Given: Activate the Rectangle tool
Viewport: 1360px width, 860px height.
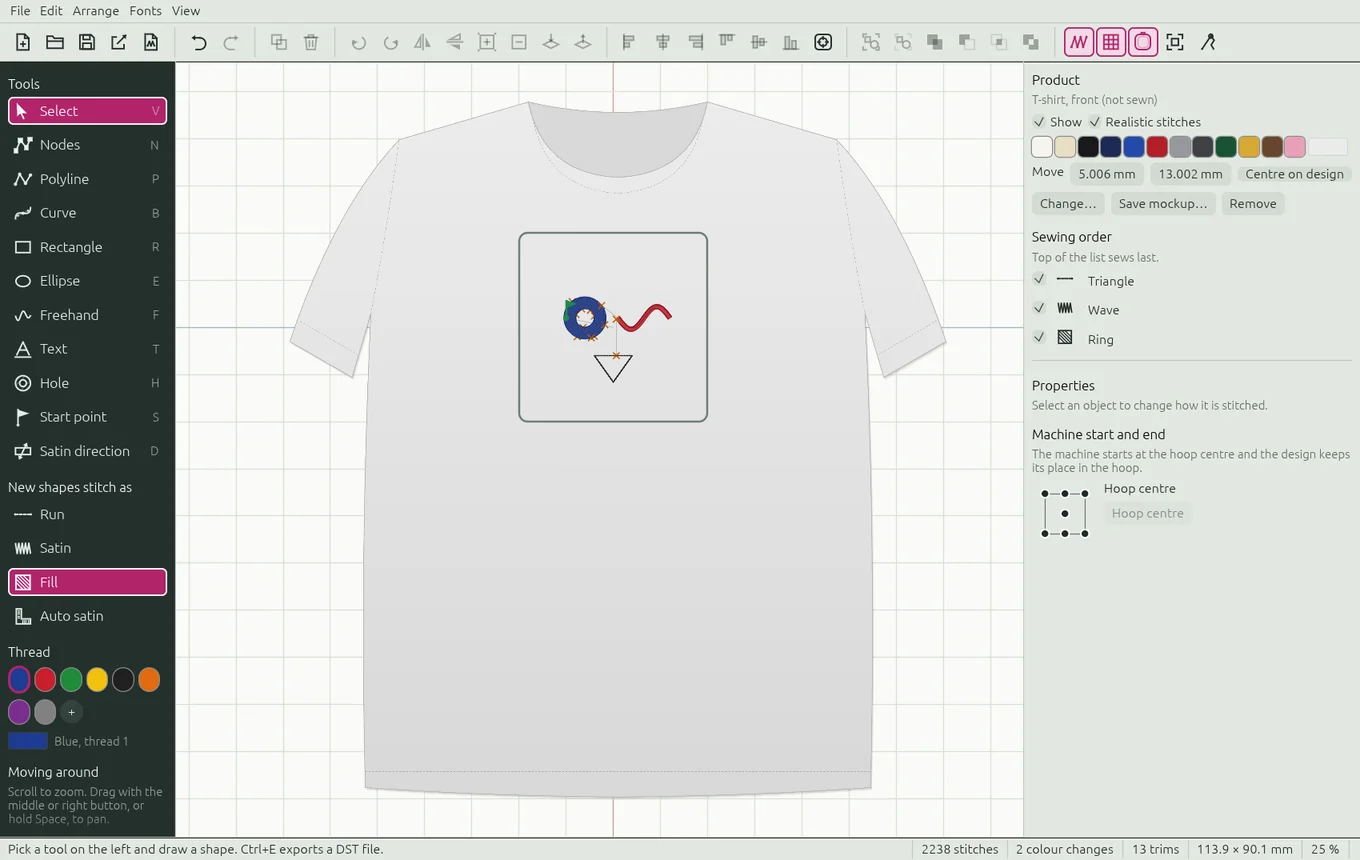Looking at the screenshot, I should click(x=87, y=247).
